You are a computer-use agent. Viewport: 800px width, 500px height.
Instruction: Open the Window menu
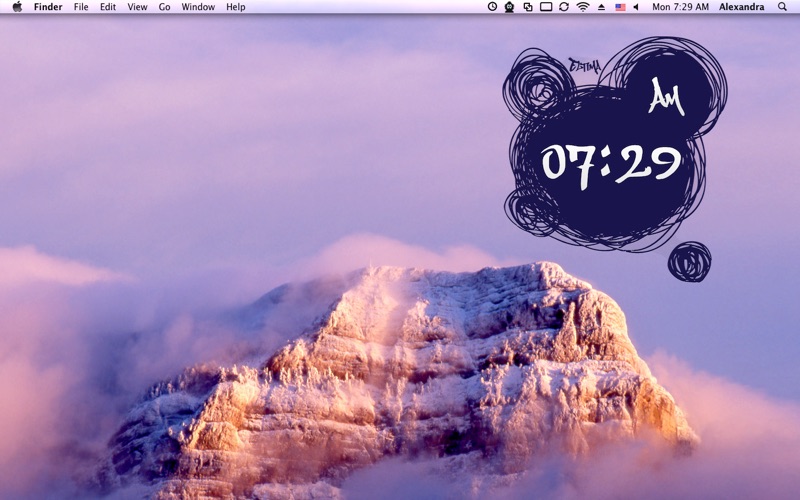[198, 7]
